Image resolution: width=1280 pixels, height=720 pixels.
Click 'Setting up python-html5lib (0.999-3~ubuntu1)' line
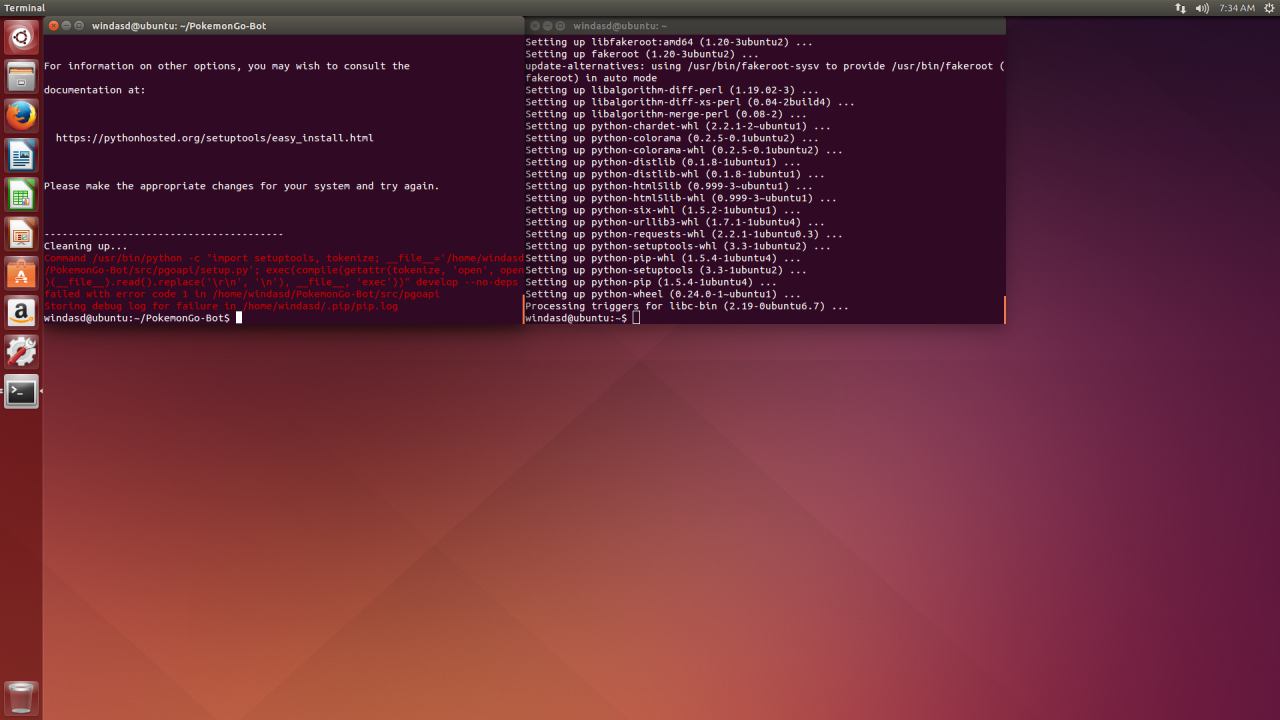pyautogui.click(x=669, y=186)
